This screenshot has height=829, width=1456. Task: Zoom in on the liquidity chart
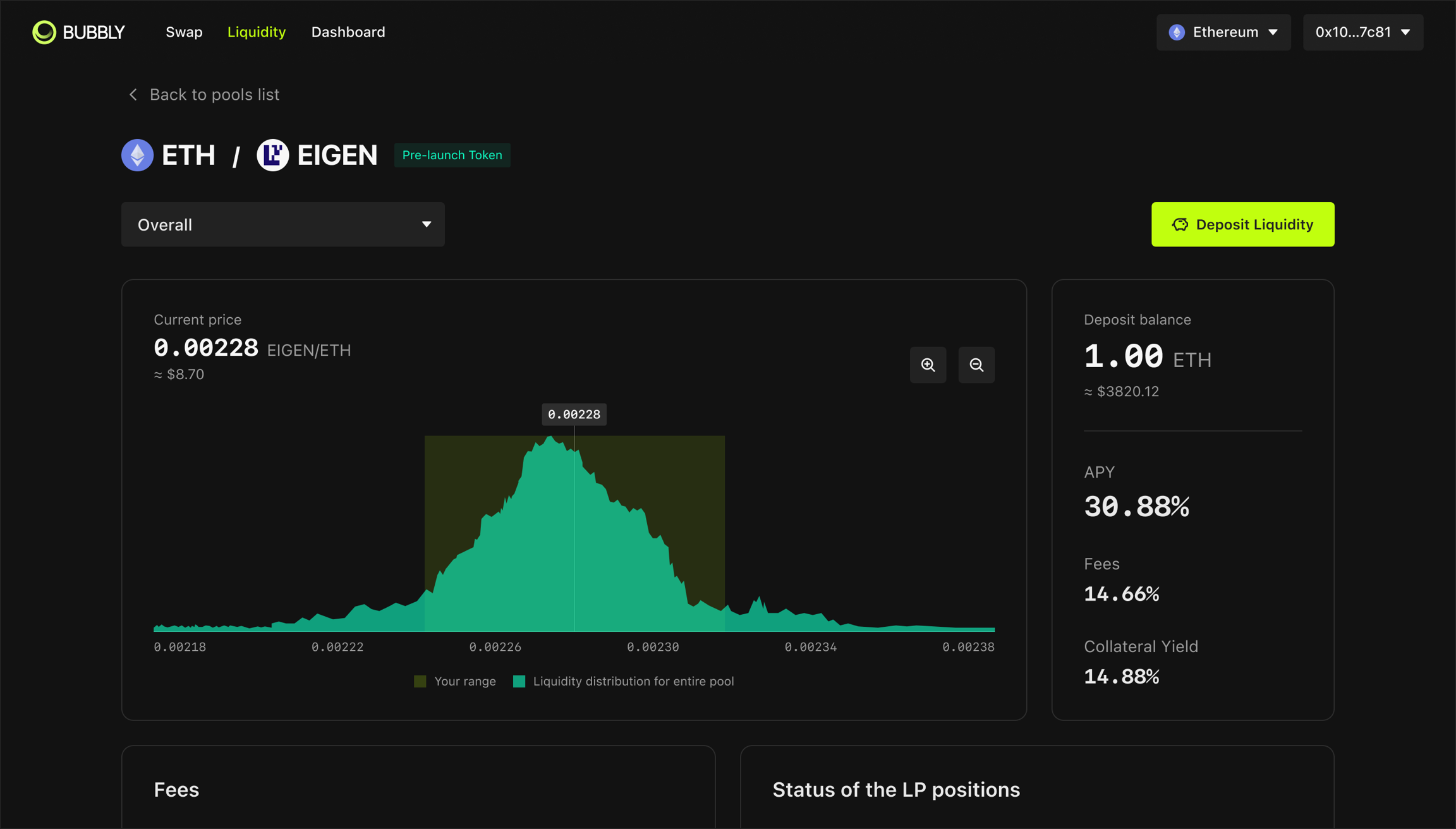tap(928, 365)
